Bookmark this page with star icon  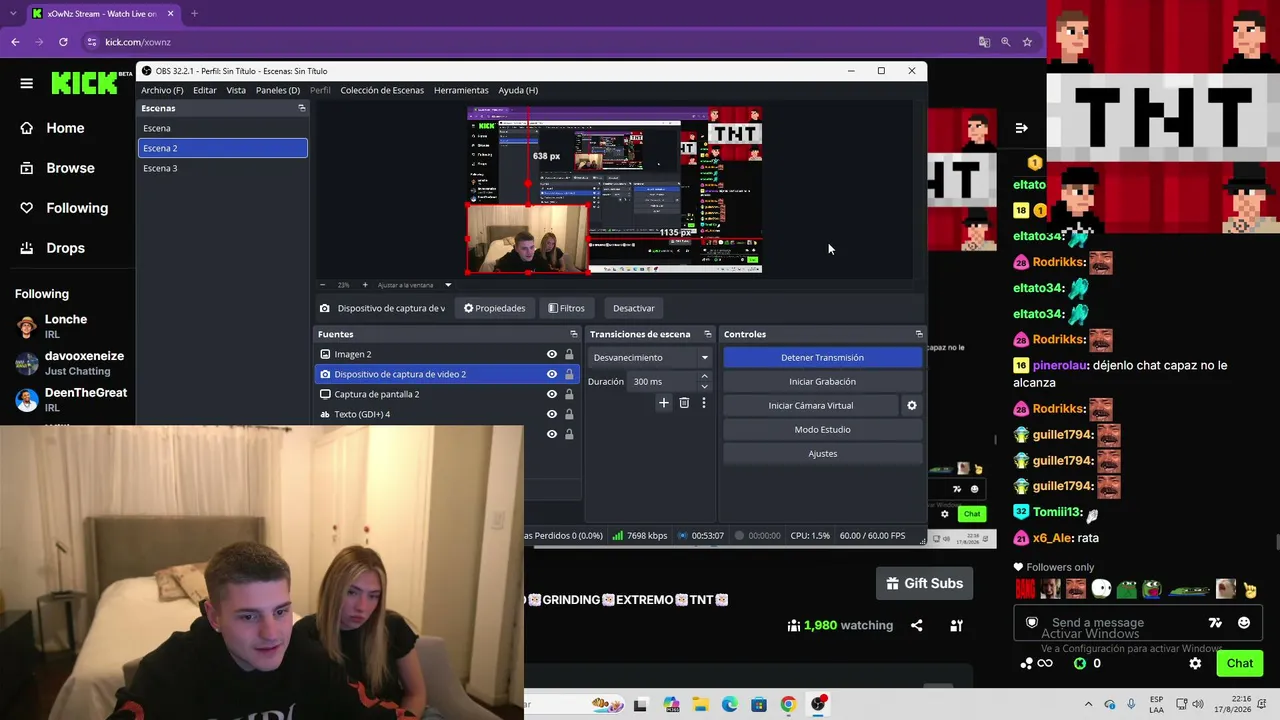click(1027, 42)
